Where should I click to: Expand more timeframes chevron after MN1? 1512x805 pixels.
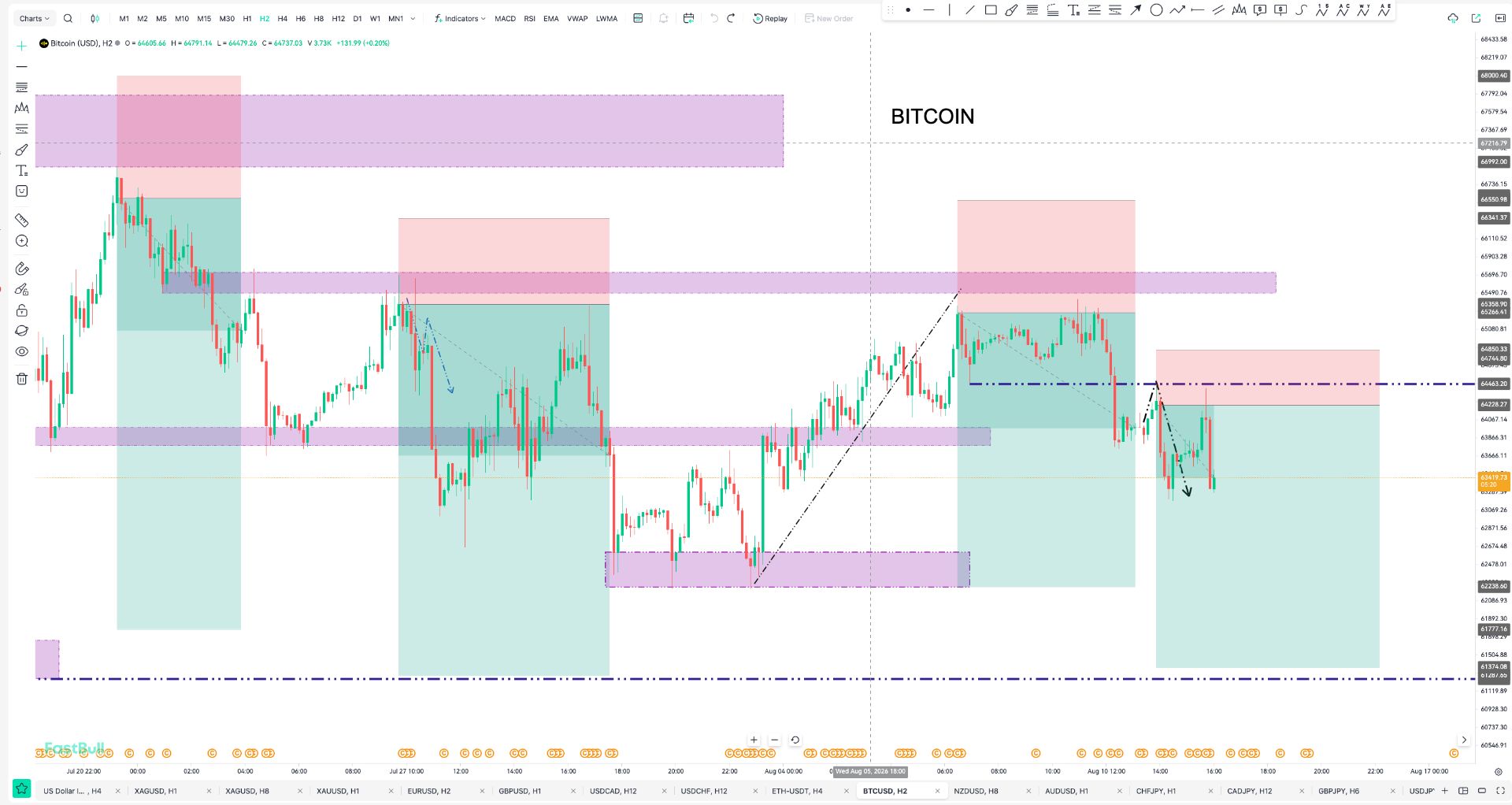413,18
